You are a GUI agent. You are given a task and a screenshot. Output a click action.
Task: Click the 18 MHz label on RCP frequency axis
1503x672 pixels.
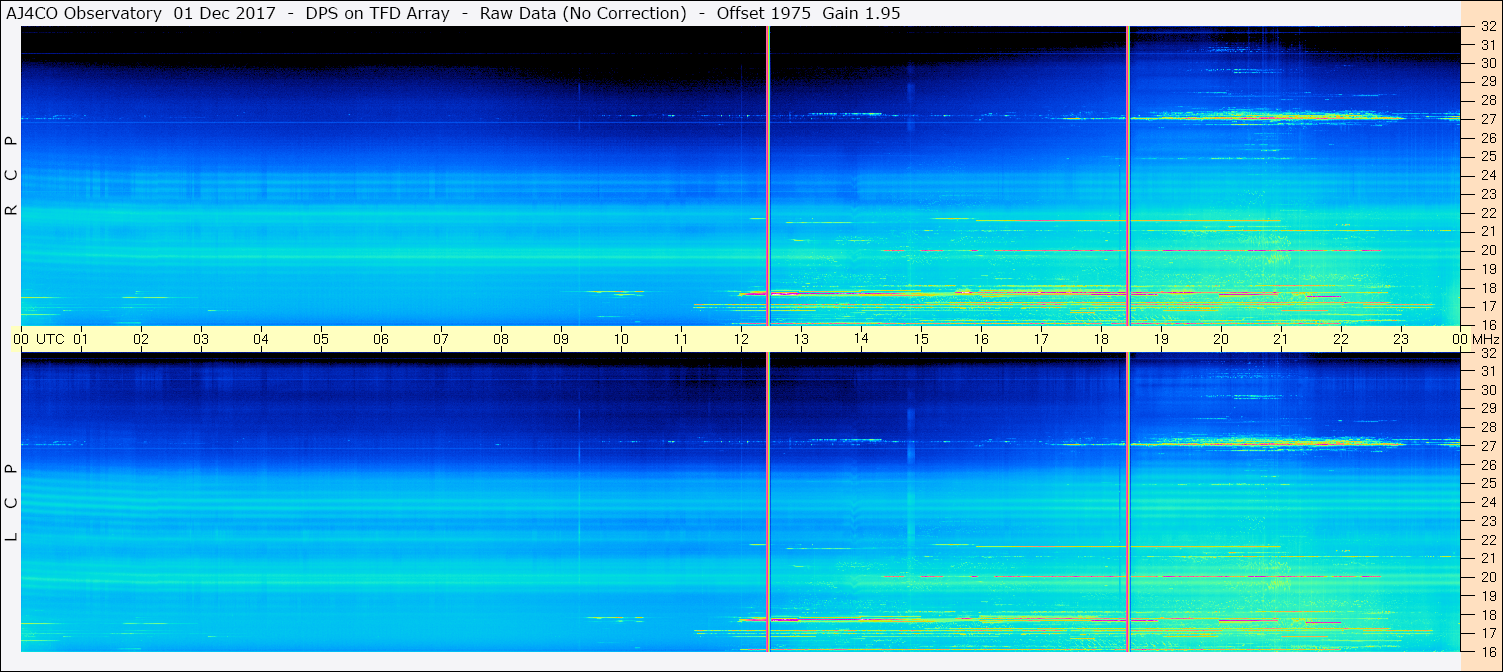[x=1487, y=288]
